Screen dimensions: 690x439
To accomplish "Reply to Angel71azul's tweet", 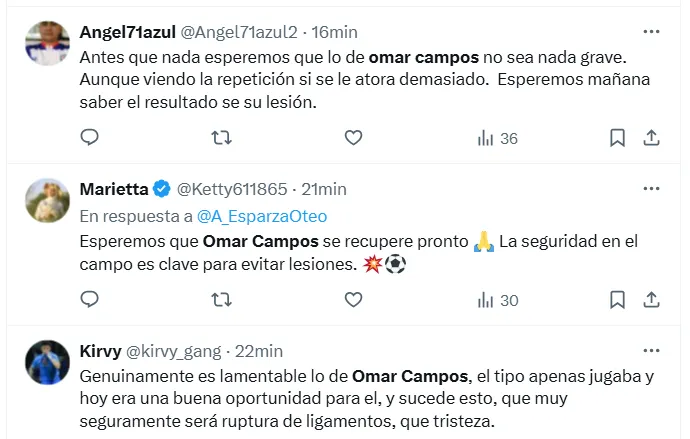I will pyautogui.click(x=89, y=137).
